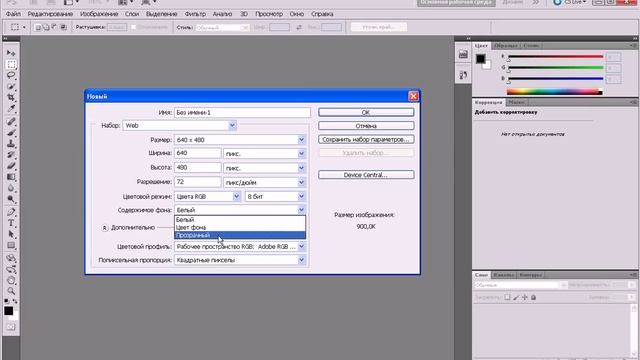Select the Clone Stamp tool
This screenshot has width=640, height=360.
click(11, 144)
